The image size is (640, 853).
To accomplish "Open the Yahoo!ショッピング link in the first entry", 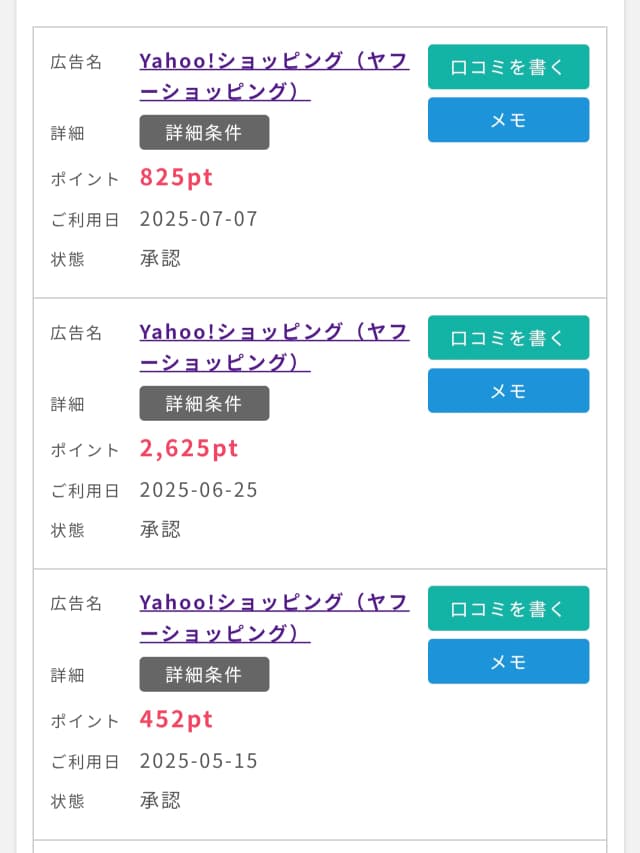I will [x=273, y=61].
